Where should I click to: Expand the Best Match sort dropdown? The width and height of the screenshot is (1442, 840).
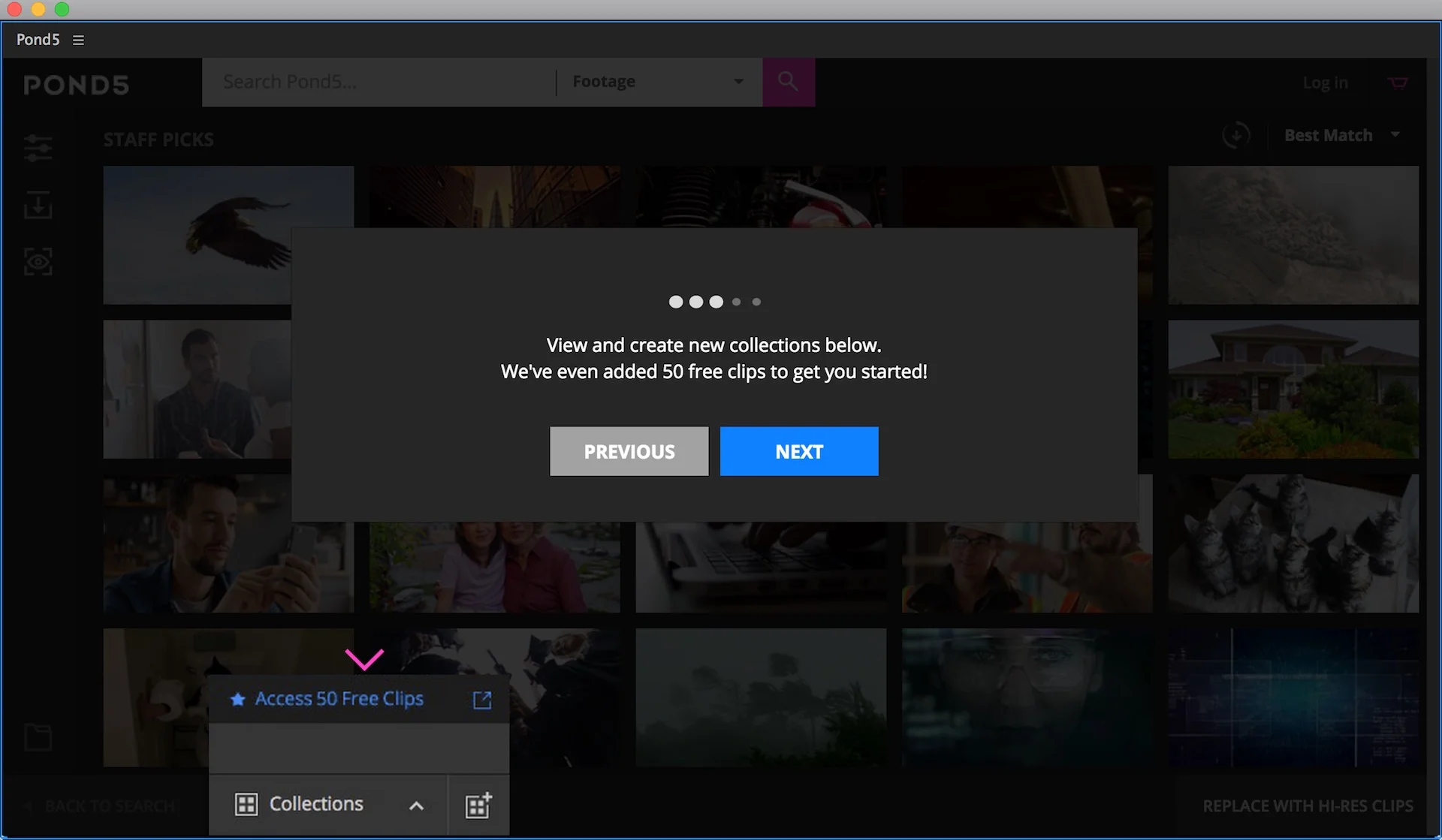point(1341,135)
